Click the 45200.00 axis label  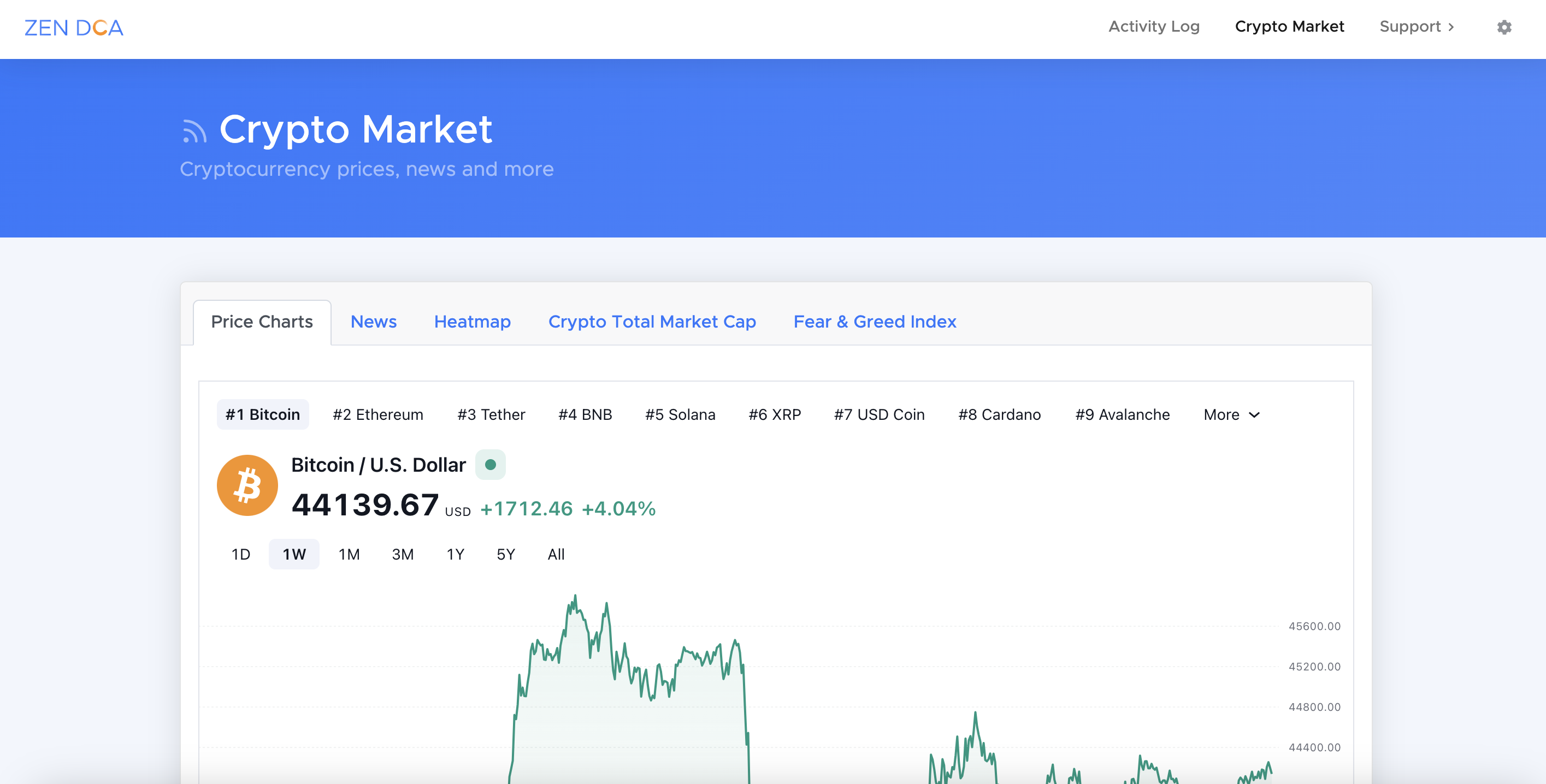click(x=1314, y=667)
